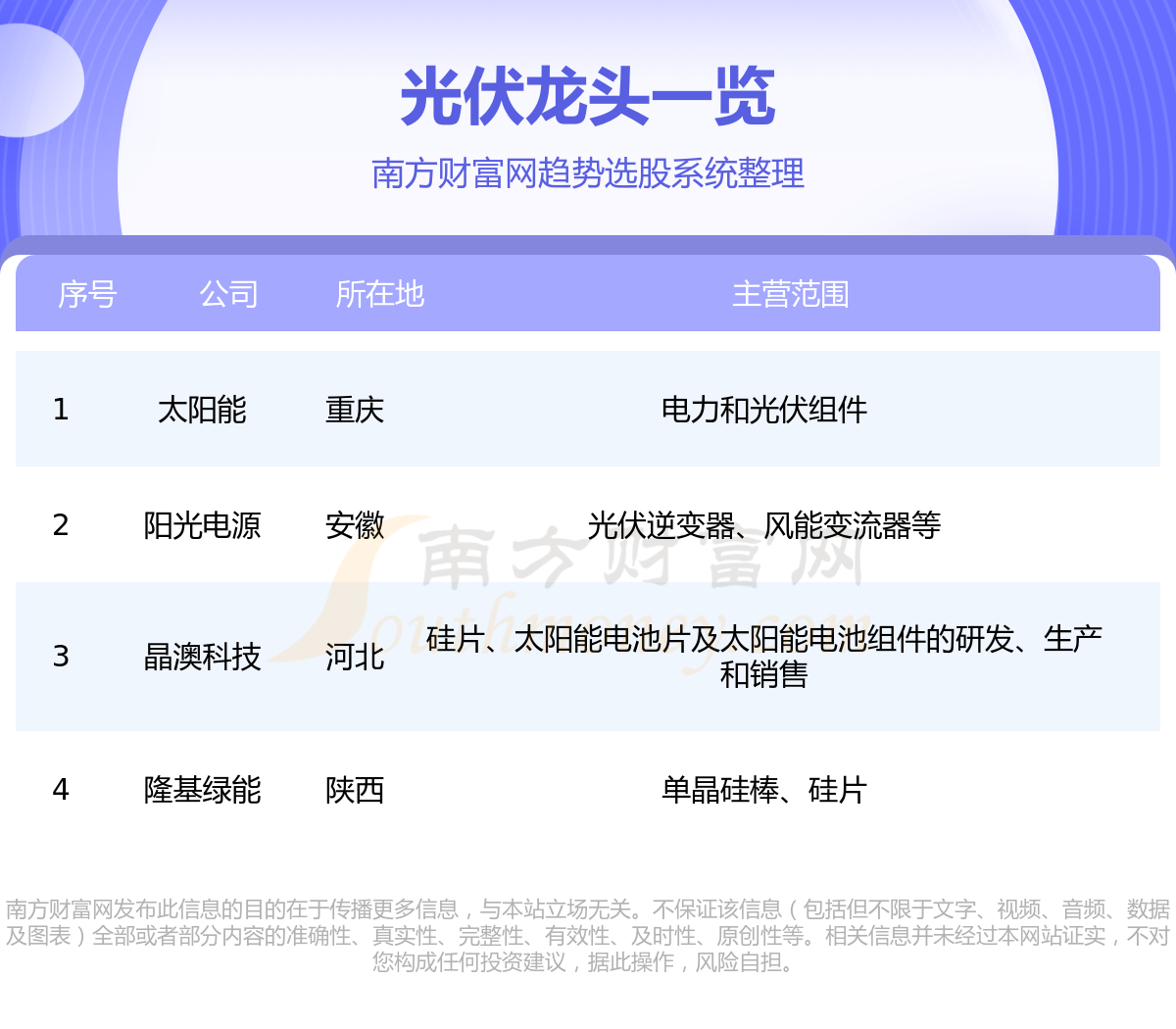Select company name 晶澳科技
The width and height of the screenshot is (1176, 1029).
tap(202, 657)
